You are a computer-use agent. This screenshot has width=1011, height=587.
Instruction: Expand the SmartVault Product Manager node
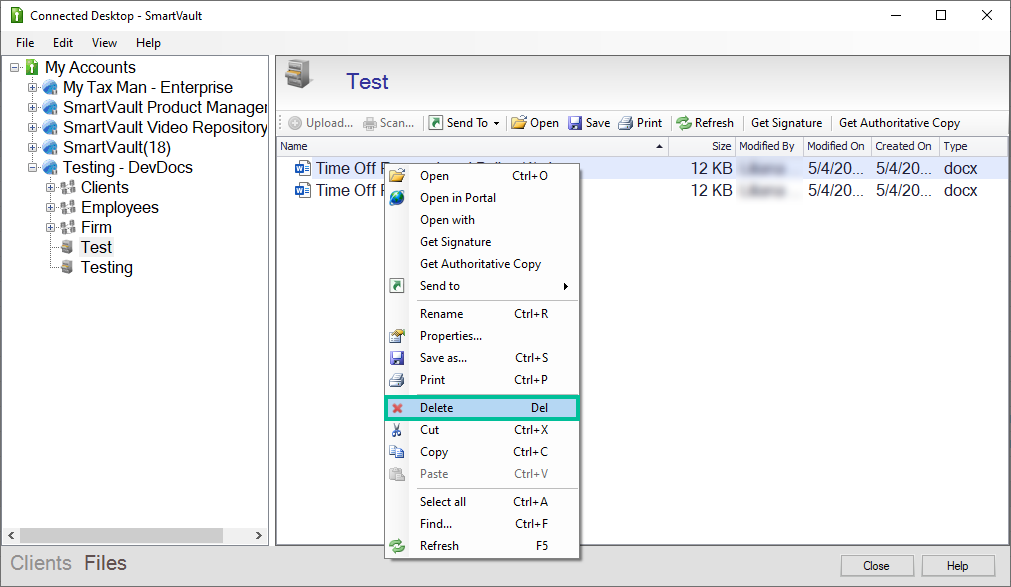pos(32,107)
